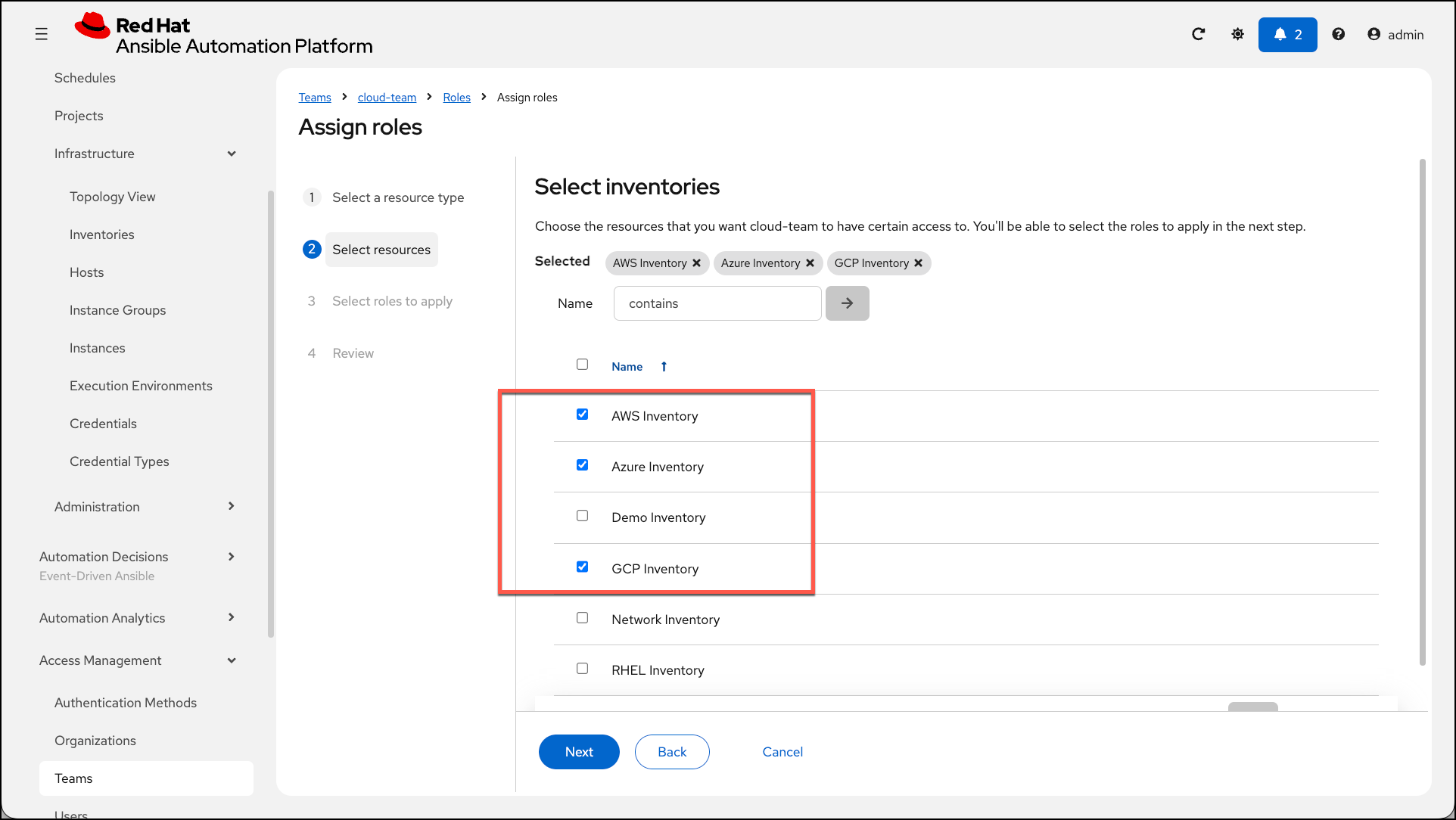
Task: Go to cloud-team breadcrumb link
Action: coord(387,98)
